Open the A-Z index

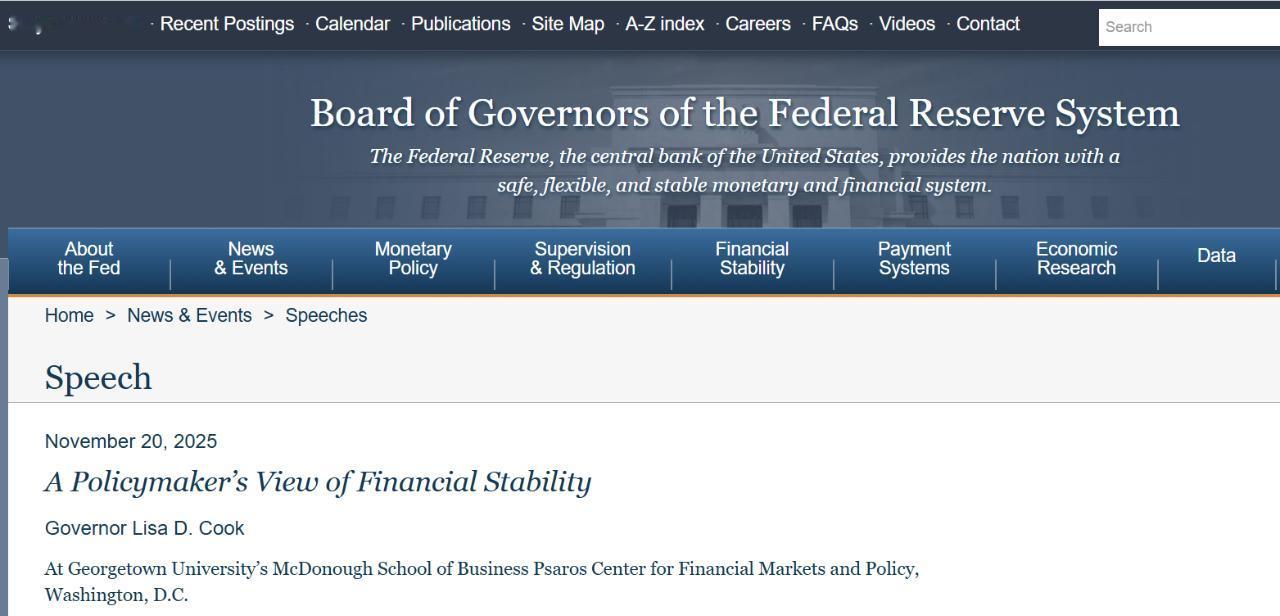pos(664,24)
